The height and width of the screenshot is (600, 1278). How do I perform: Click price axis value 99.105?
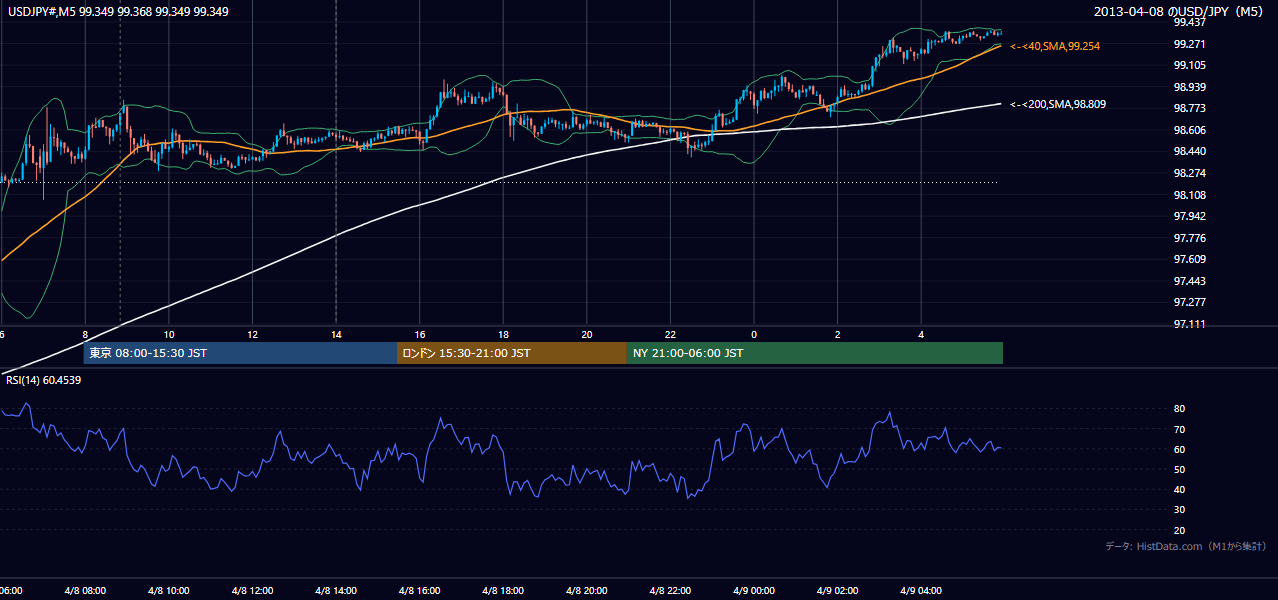pos(1189,65)
